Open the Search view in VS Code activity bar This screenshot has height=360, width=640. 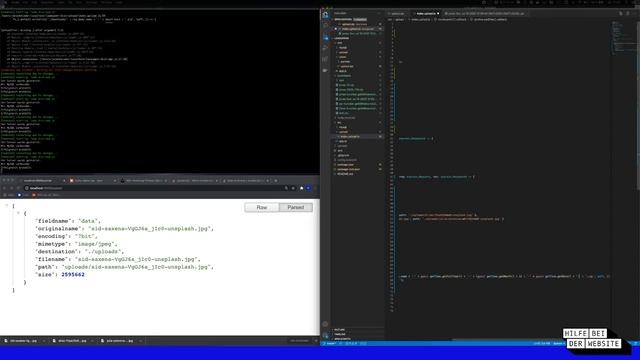coord(325,26)
